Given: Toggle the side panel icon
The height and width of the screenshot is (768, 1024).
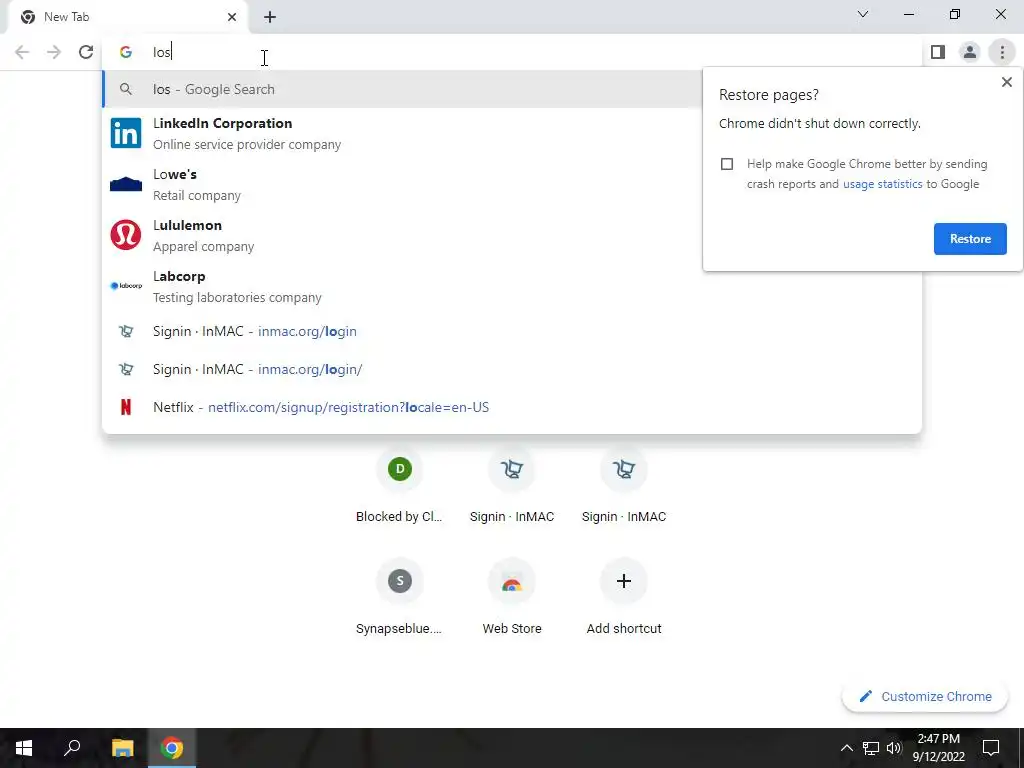Looking at the screenshot, I should [x=938, y=52].
